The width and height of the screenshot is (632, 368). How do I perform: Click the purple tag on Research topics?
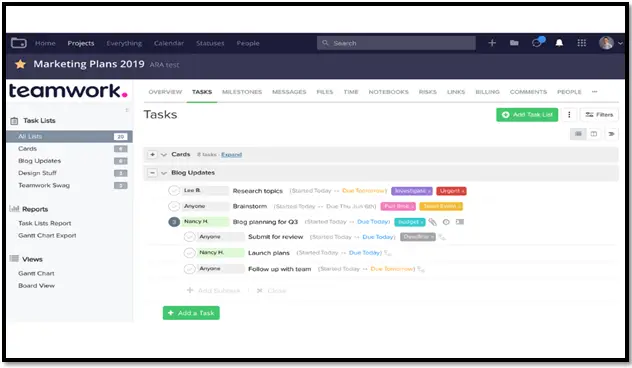[412, 191]
